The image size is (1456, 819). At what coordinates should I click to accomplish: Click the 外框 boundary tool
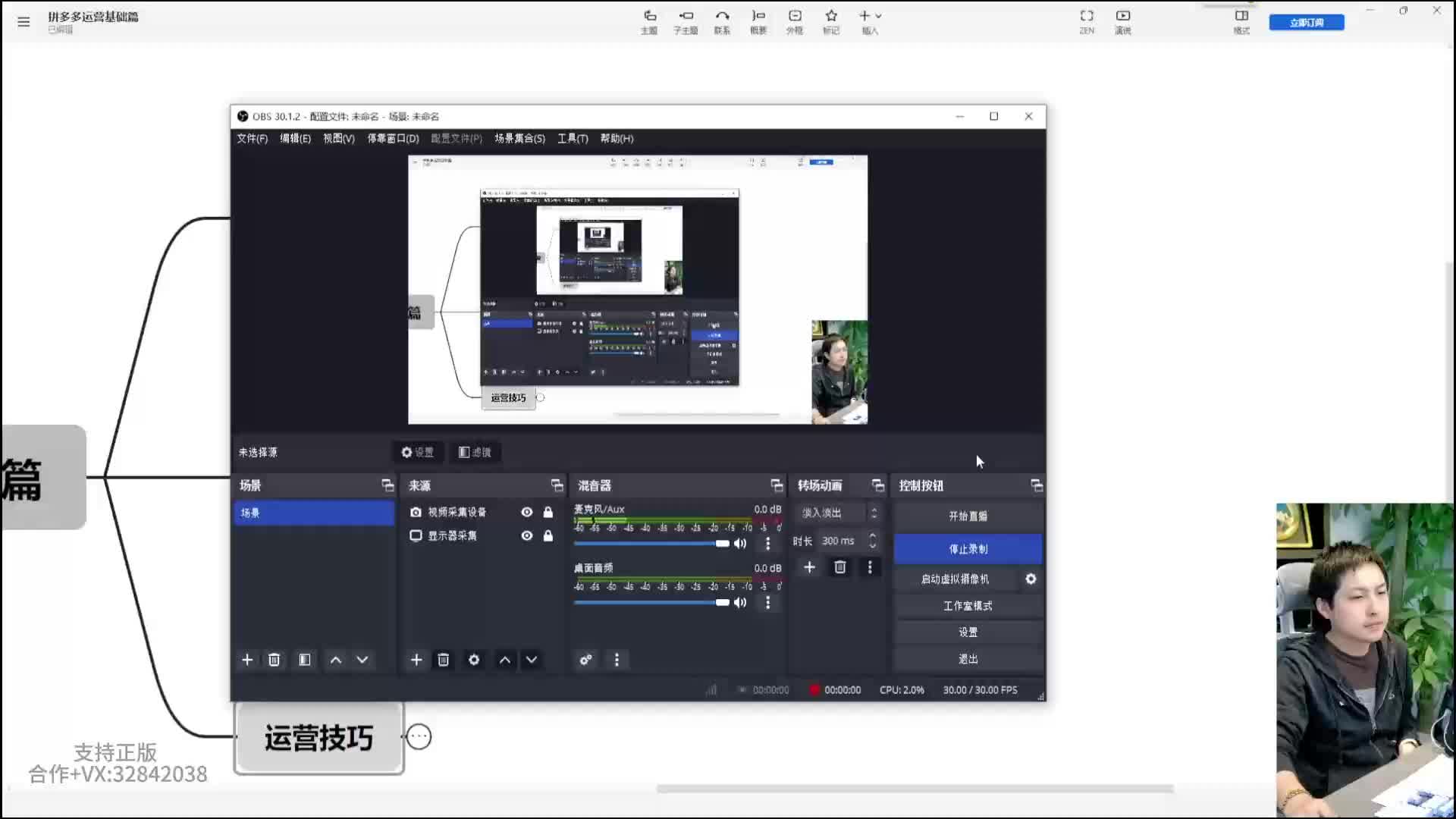[795, 22]
